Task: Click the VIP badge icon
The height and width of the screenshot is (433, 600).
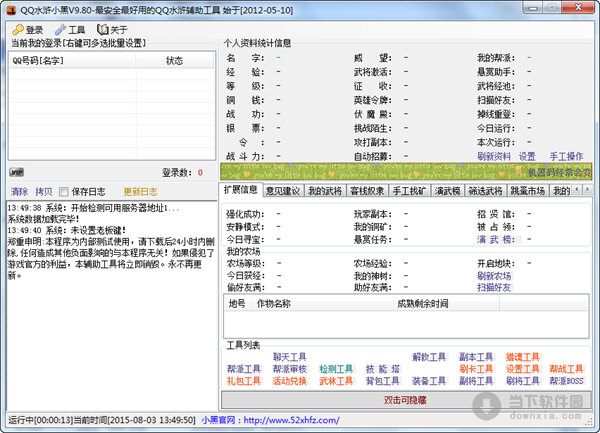Action: tap(17, 172)
